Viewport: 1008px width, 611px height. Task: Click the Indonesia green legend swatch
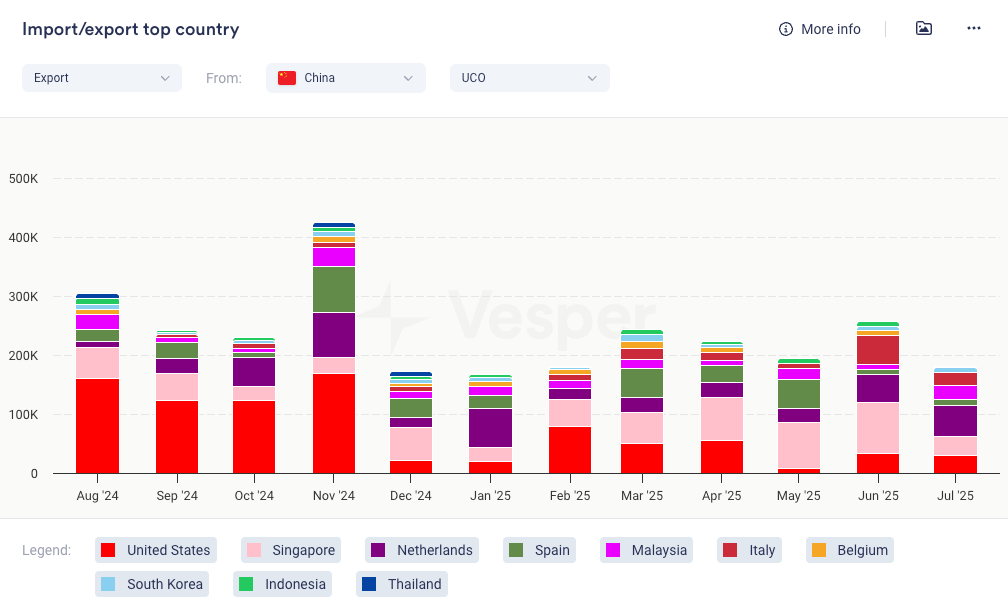tap(246, 584)
